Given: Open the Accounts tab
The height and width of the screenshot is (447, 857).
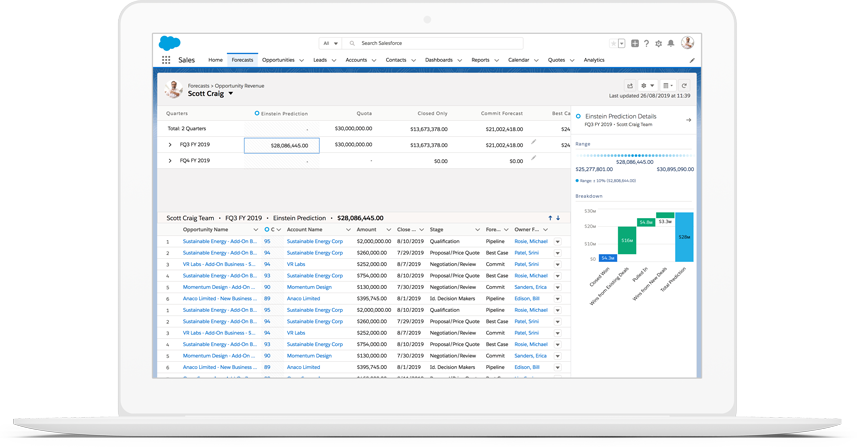Looking at the screenshot, I should pyautogui.click(x=356, y=60).
